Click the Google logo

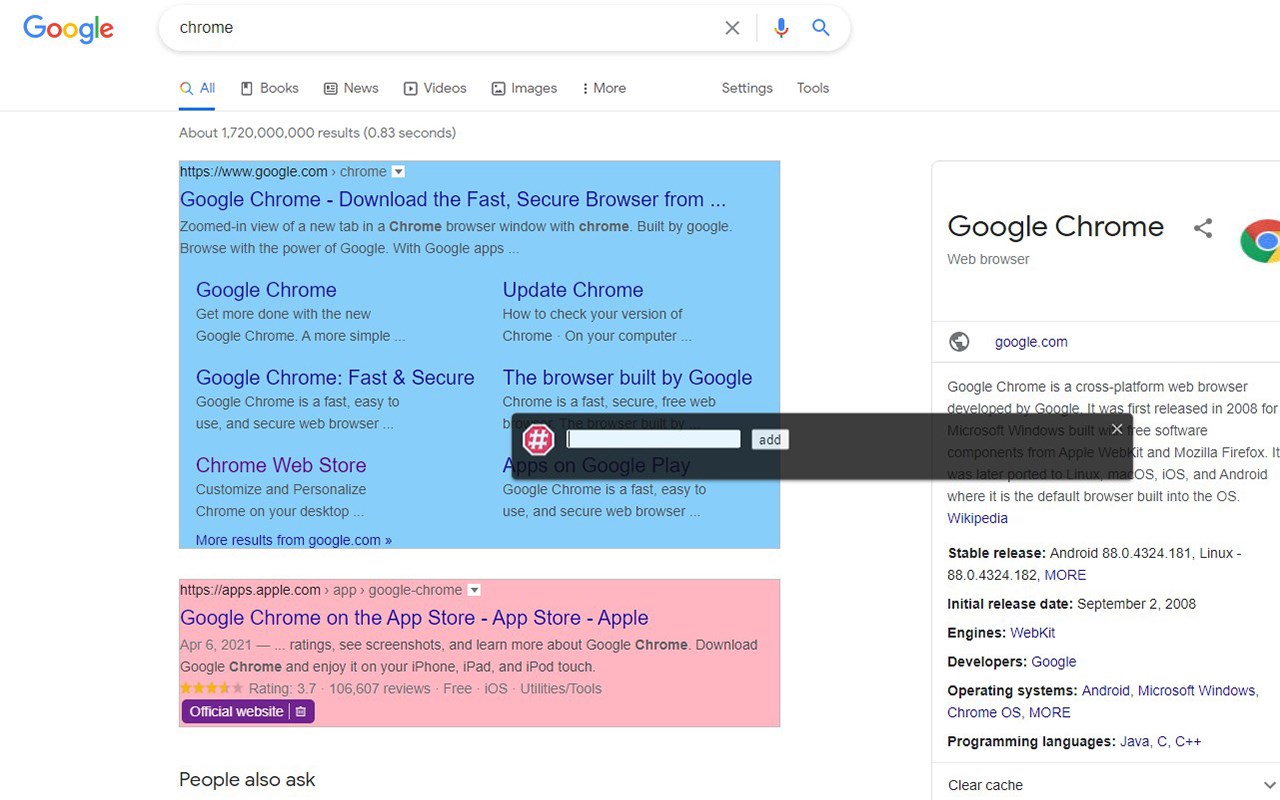[68, 28]
